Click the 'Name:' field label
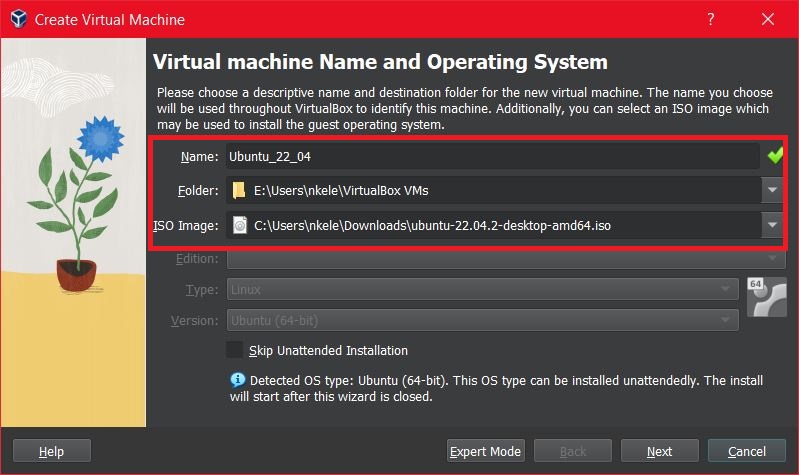 tap(199, 156)
